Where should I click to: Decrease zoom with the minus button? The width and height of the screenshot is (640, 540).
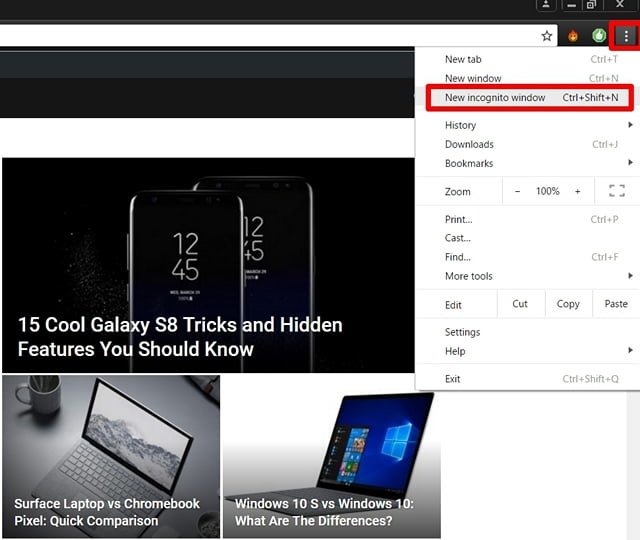point(517,191)
